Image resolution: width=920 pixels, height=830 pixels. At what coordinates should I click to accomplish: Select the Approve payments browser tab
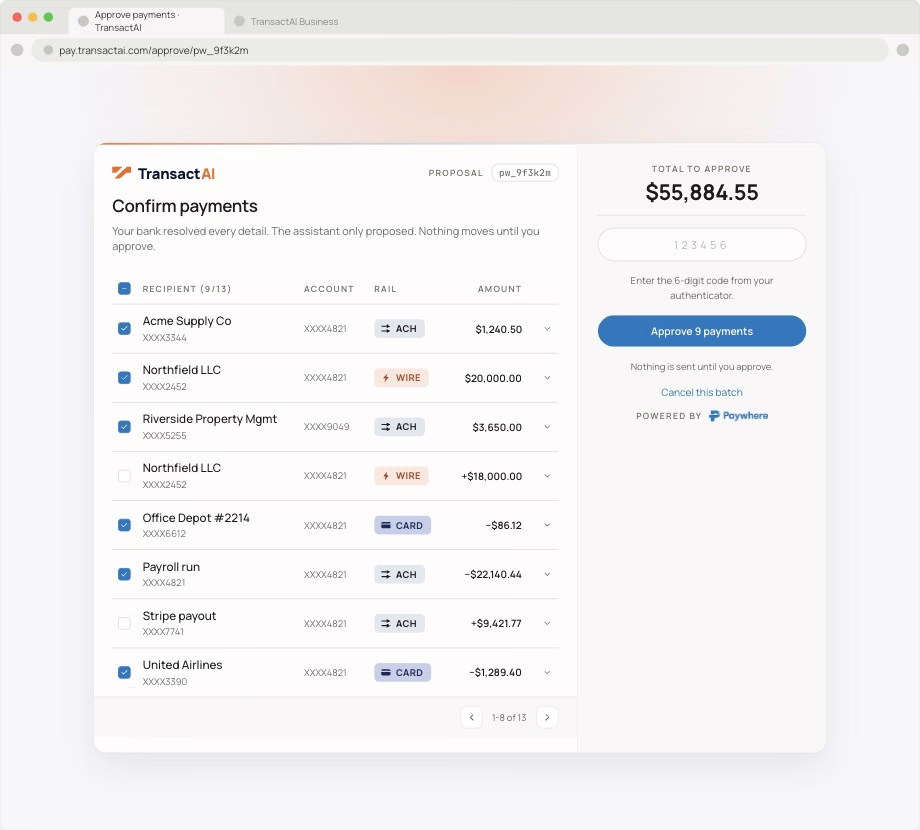tap(146, 21)
